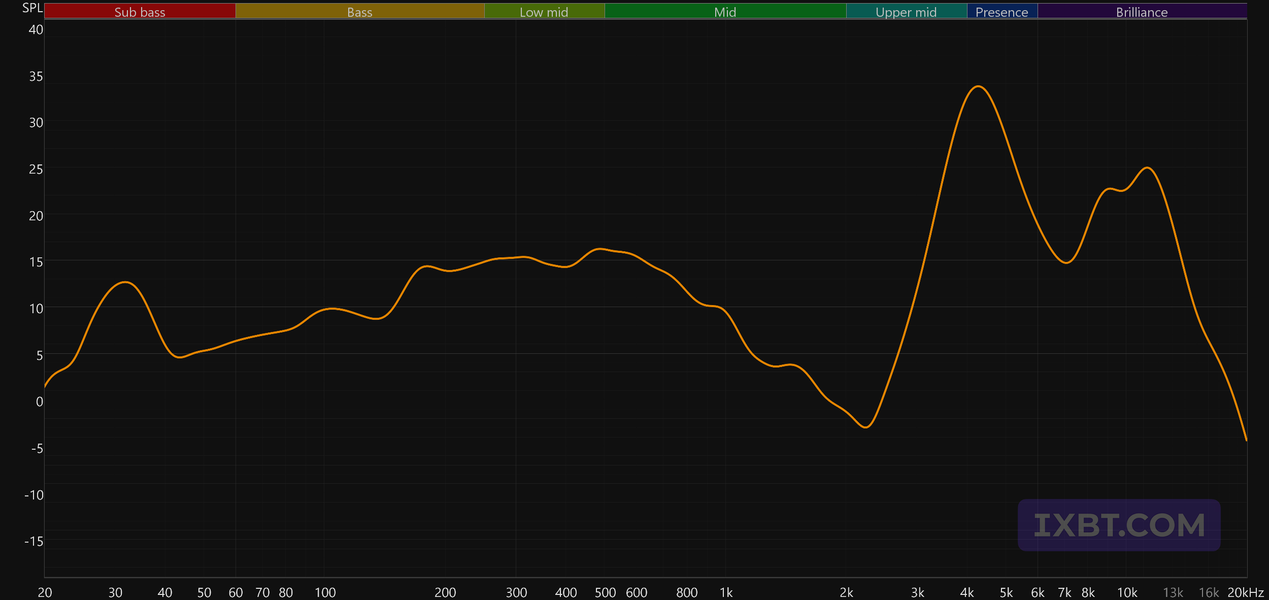1269x600 pixels.
Task: Click the 5k frequency axis label
Action: pos(1006,592)
